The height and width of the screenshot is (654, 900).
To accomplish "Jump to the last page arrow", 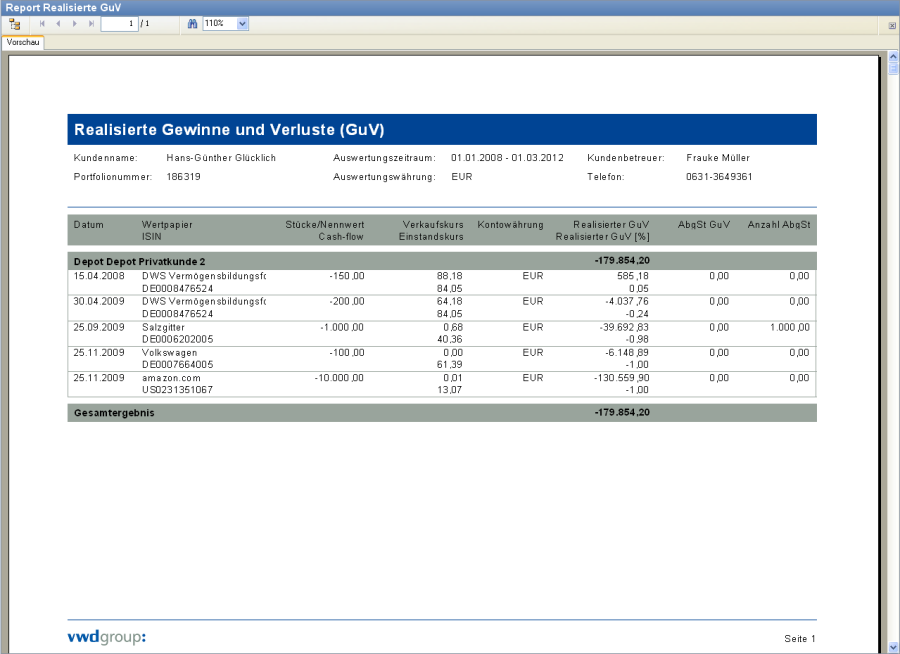I will tap(91, 23).
